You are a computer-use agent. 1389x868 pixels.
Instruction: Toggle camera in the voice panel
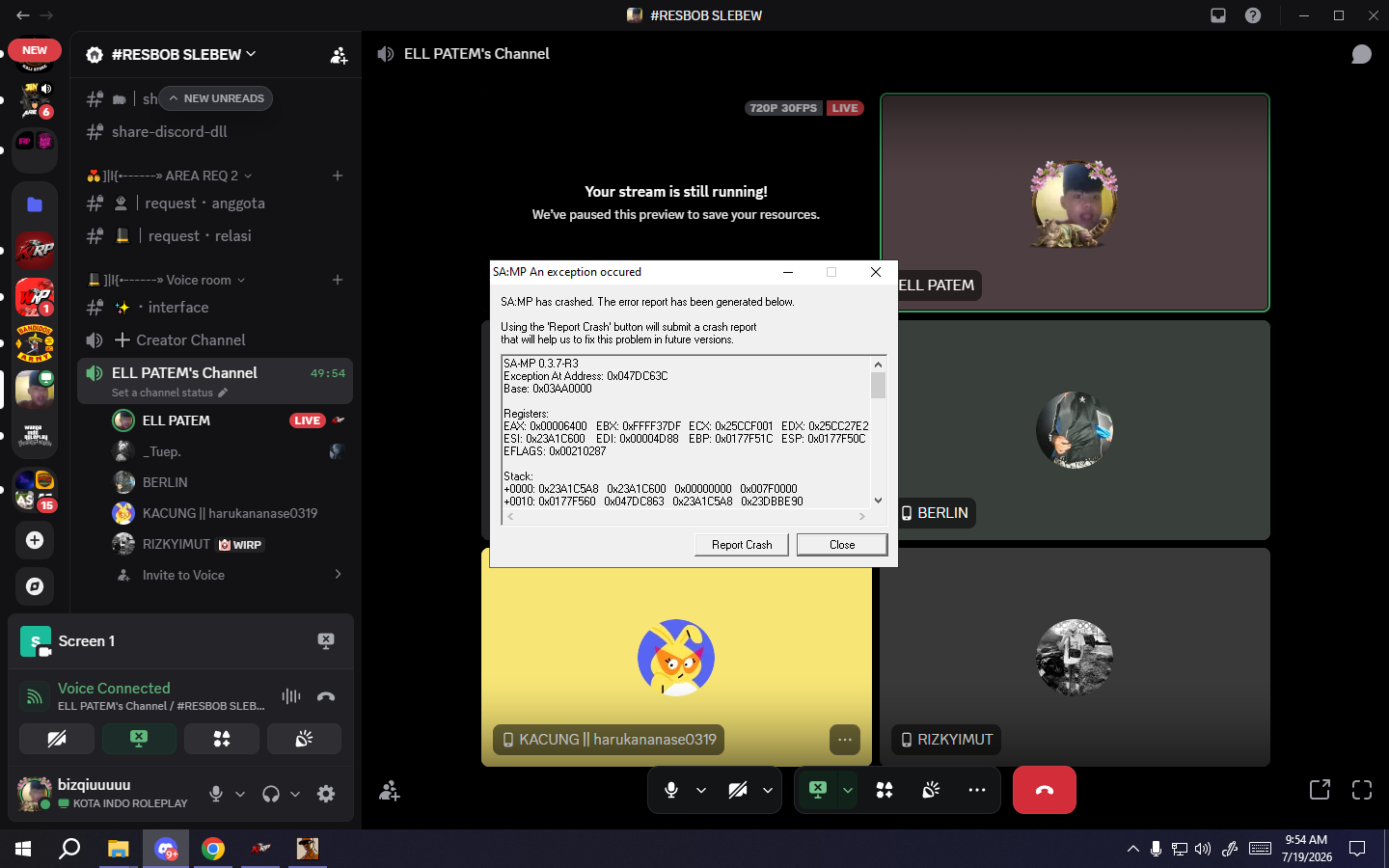point(57,739)
